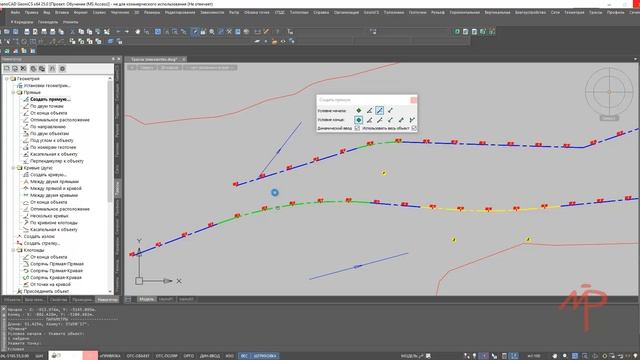The image size is (640, 360).
Task: Choose angle icon in end condition row
Action: [369, 120]
